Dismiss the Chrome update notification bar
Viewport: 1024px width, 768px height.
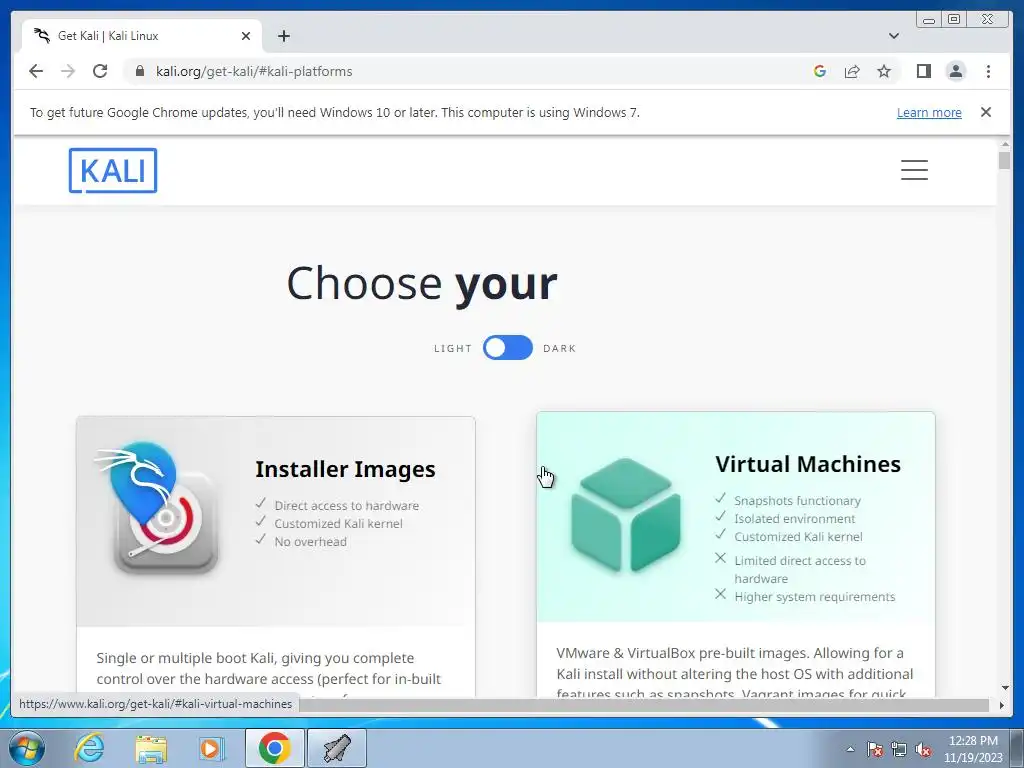pos(985,112)
